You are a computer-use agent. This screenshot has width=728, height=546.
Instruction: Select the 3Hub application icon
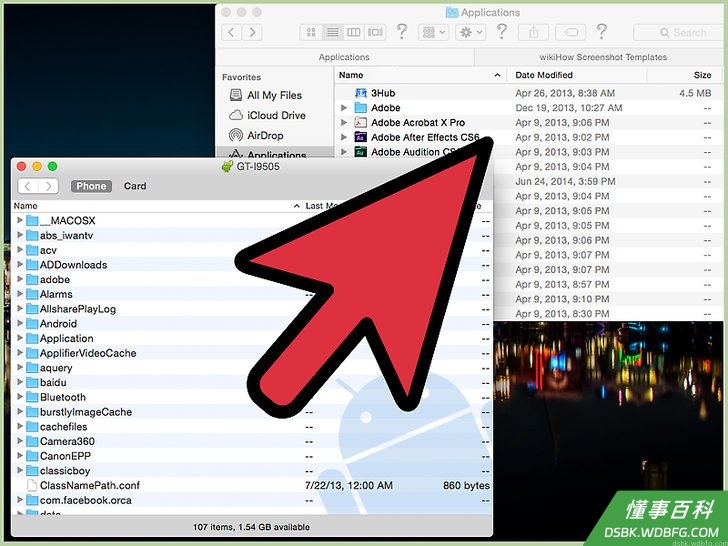coord(361,93)
